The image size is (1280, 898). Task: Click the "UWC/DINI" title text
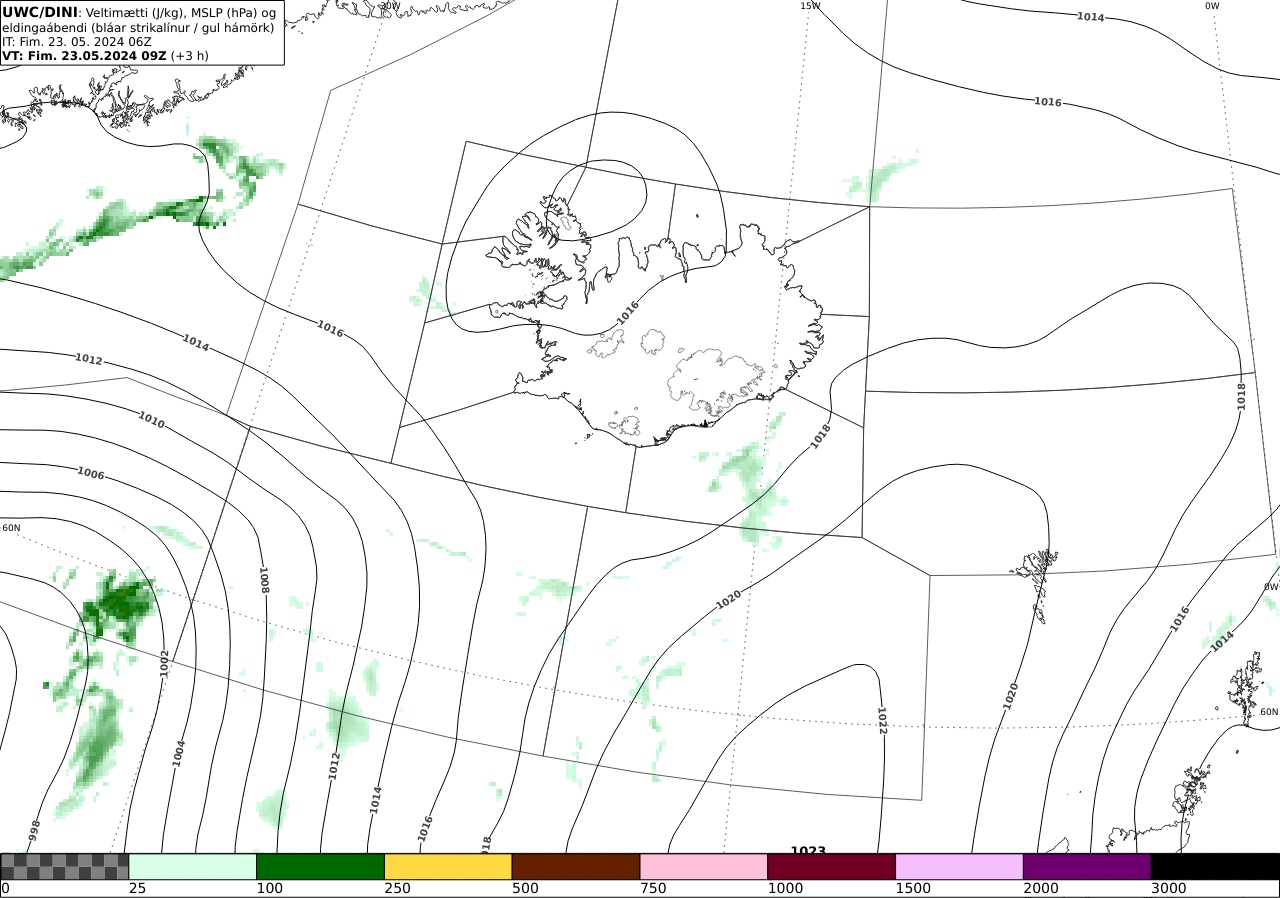tap(40, 12)
